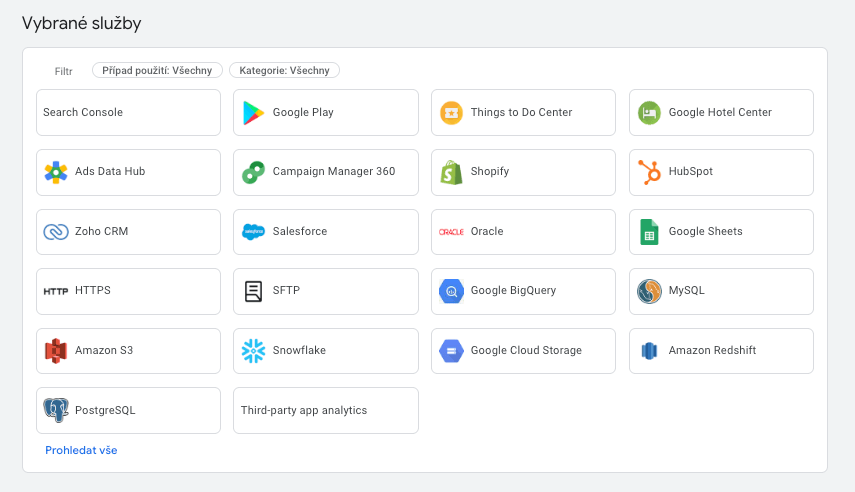The width and height of the screenshot is (855, 492).
Task: Select the PostgreSQL elephant icon
Action: pyautogui.click(x=55, y=410)
